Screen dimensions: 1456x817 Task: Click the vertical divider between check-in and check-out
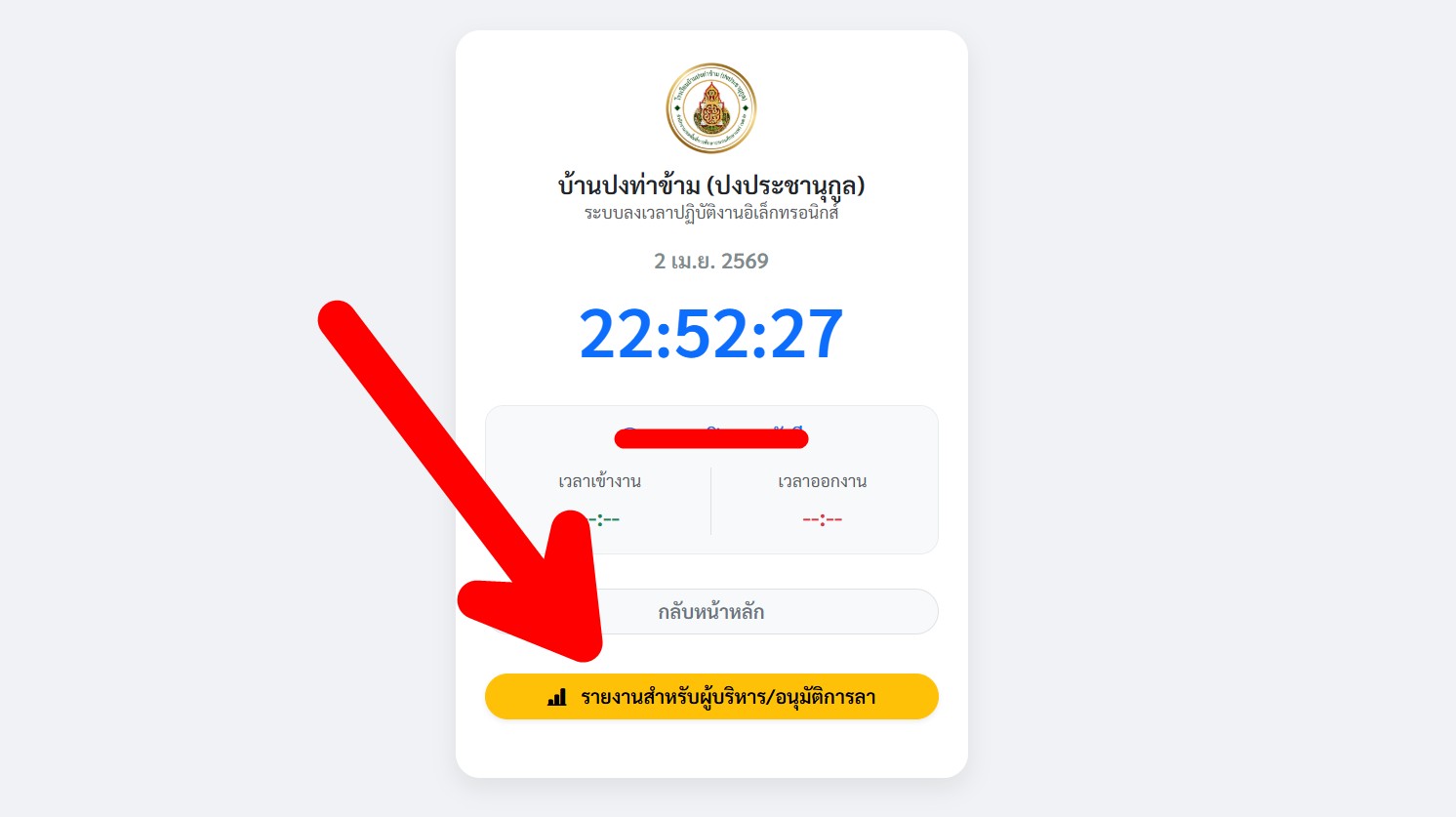pyautogui.click(x=711, y=501)
